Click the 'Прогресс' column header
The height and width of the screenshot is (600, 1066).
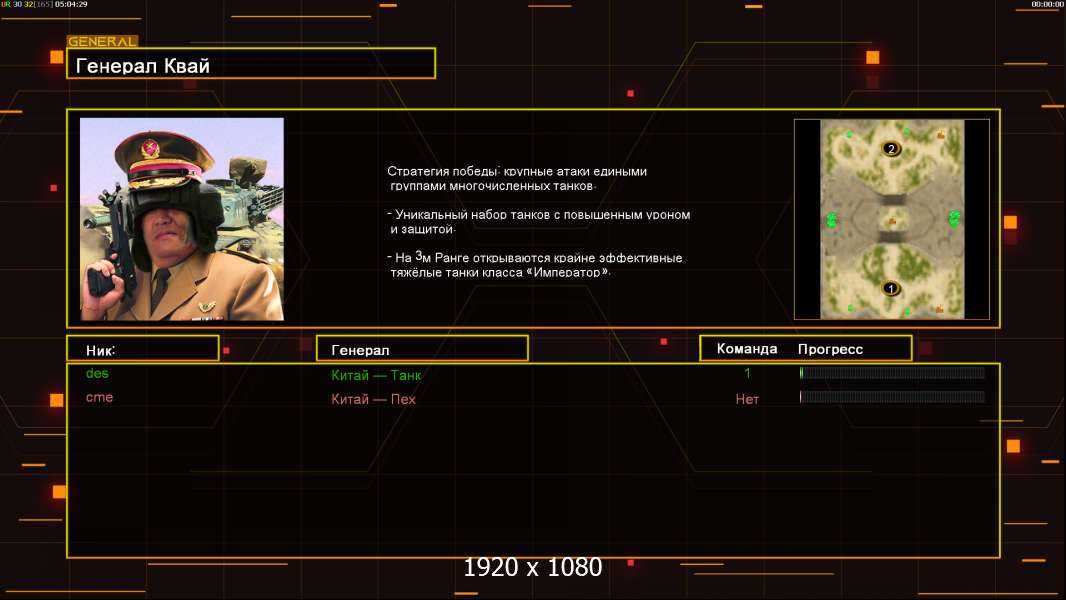[x=830, y=349]
